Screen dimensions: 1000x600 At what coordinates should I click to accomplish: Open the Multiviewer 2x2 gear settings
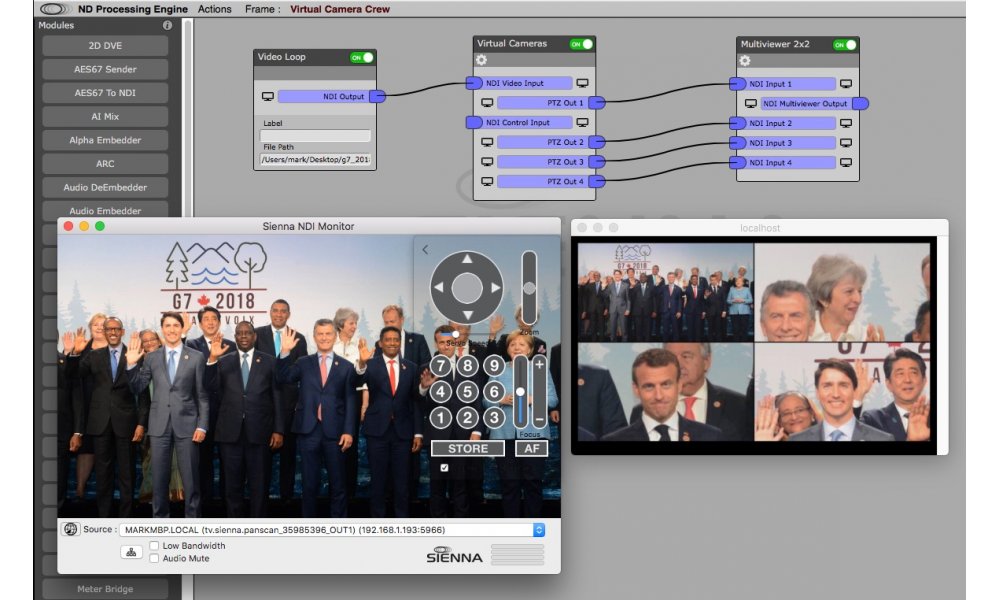[745, 61]
